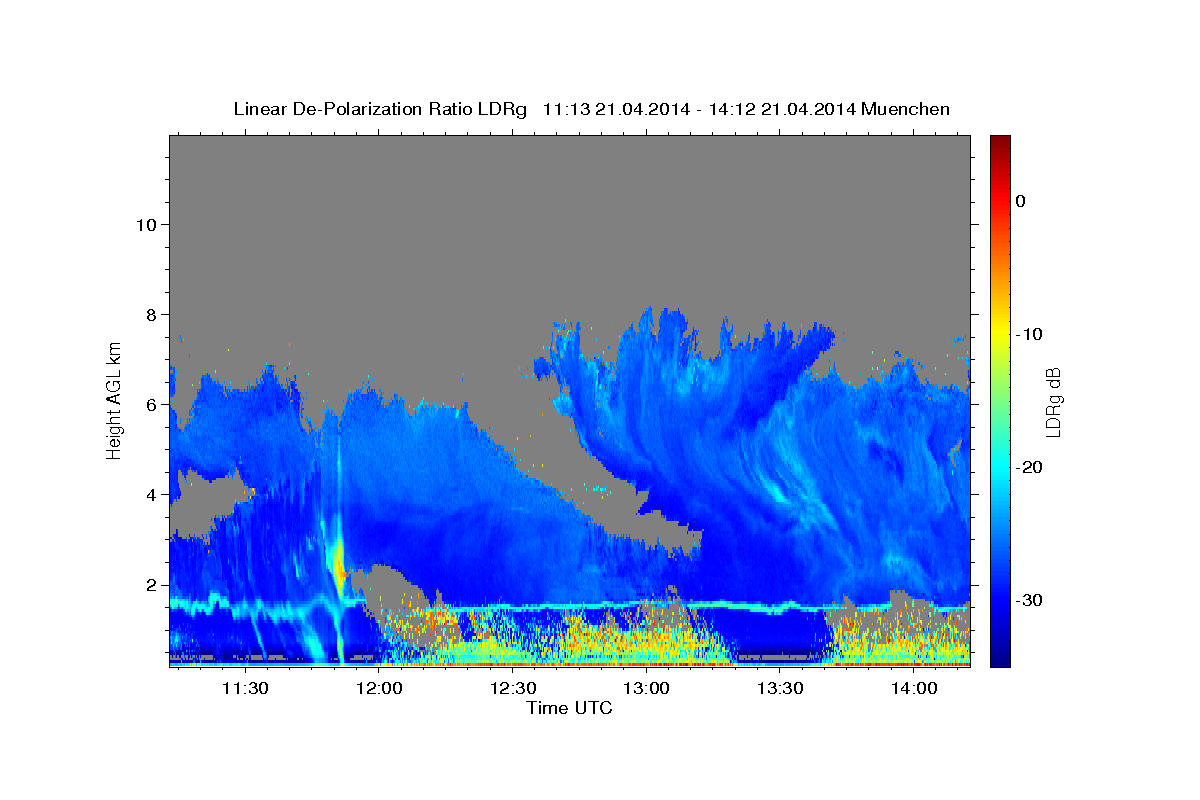
Task: Click the colorbar label -10
Action: click(x=1029, y=334)
